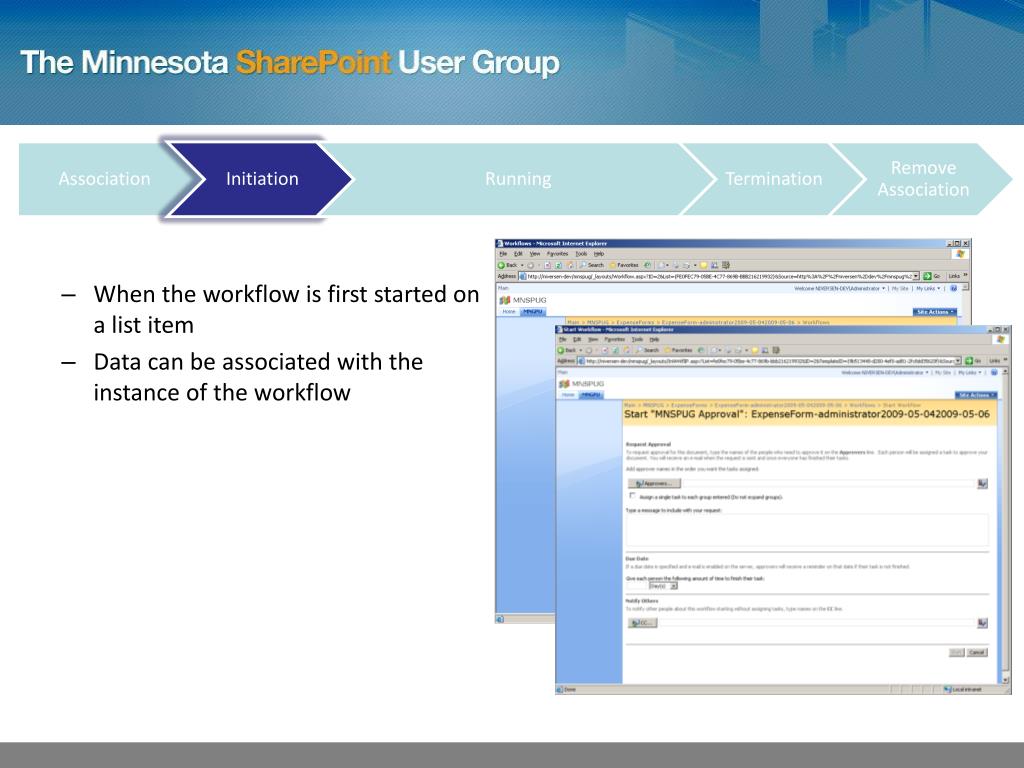
Task: Open My Links dropdown in Workflows window
Action: 928,288
